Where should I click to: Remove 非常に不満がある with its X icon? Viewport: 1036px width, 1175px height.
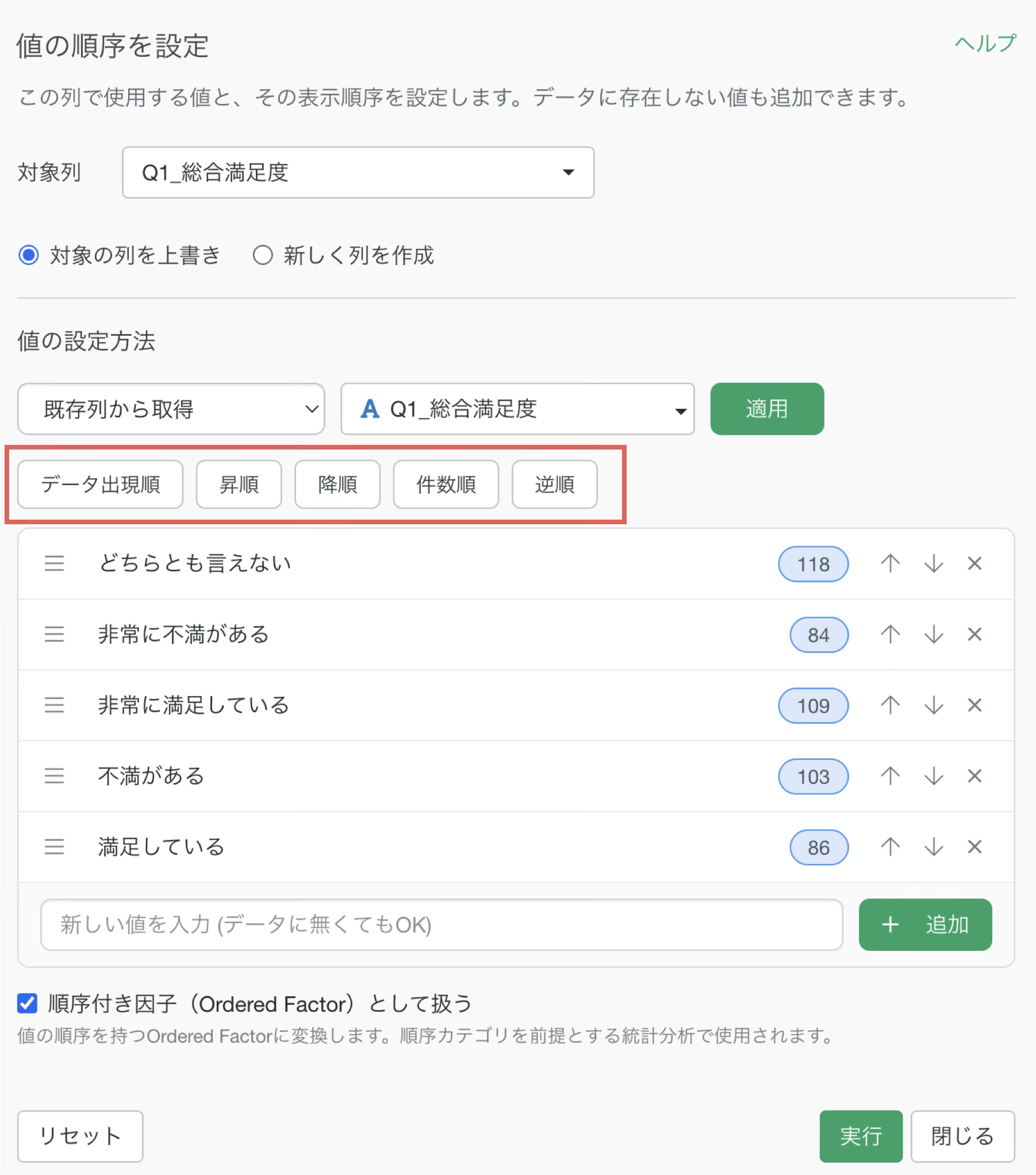point(974,635)
